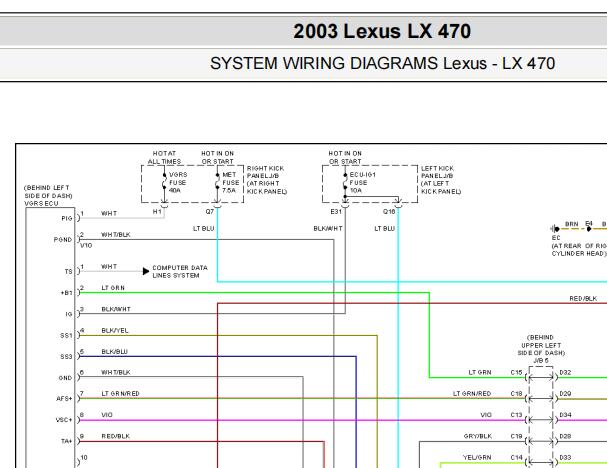607x468 pixels.
Task: Click junction pin 'C14'
Action: point(516,458)
